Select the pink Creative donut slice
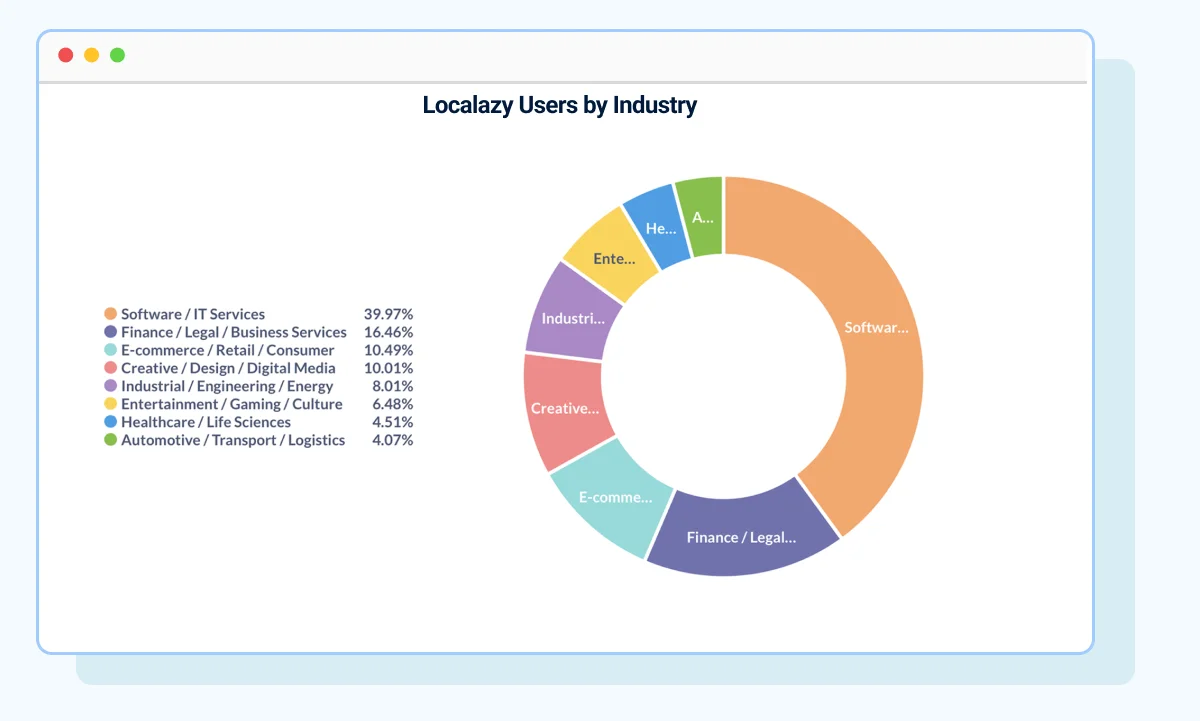The height and width of the screenshot is (721, 1200). (x=565, y=407)
